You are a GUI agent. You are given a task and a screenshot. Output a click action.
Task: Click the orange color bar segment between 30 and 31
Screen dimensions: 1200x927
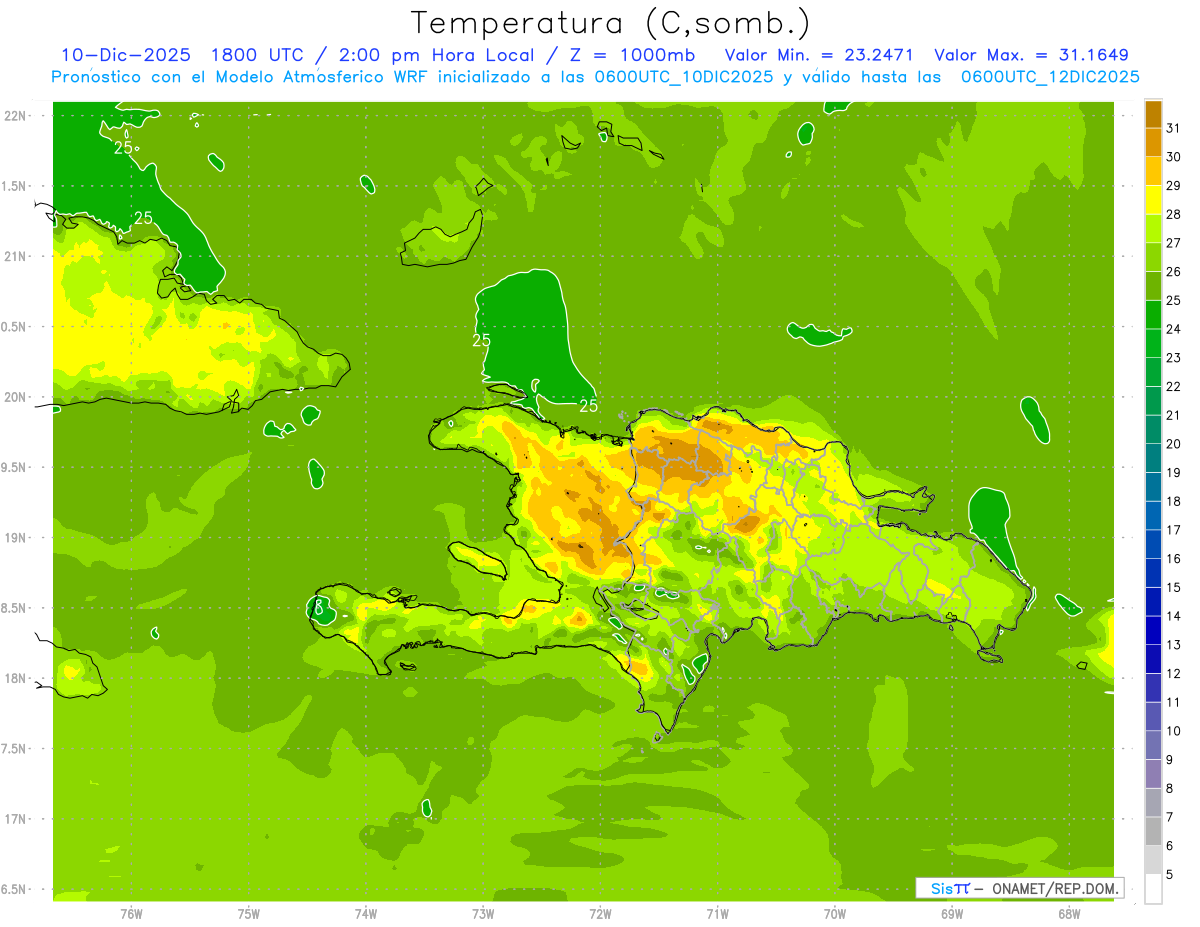pyautogui.click(x=1153, y=142)
